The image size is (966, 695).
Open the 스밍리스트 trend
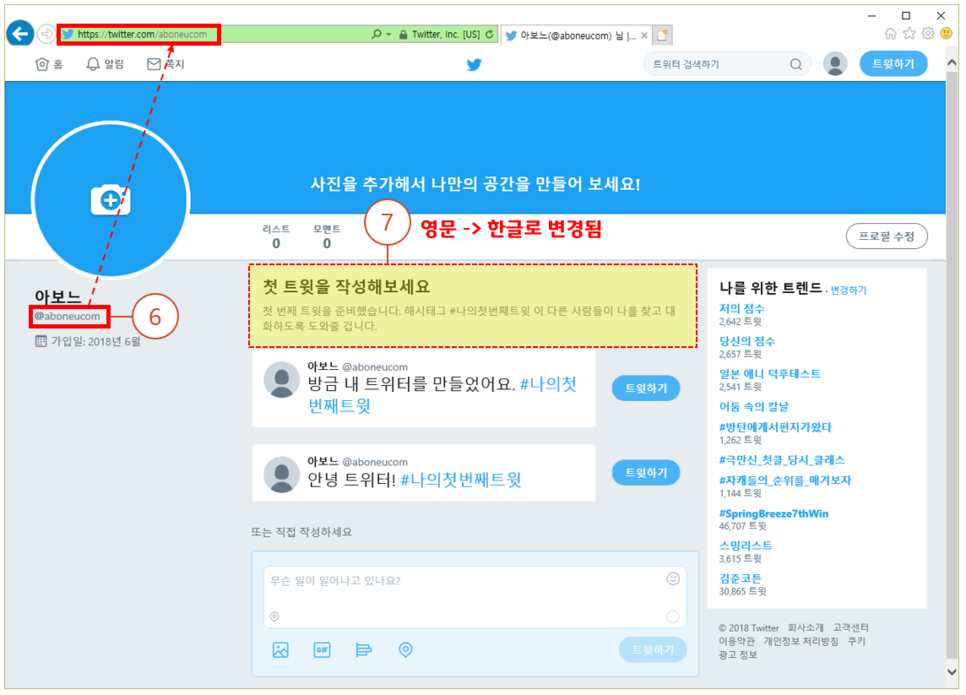[x=745, y=546]
